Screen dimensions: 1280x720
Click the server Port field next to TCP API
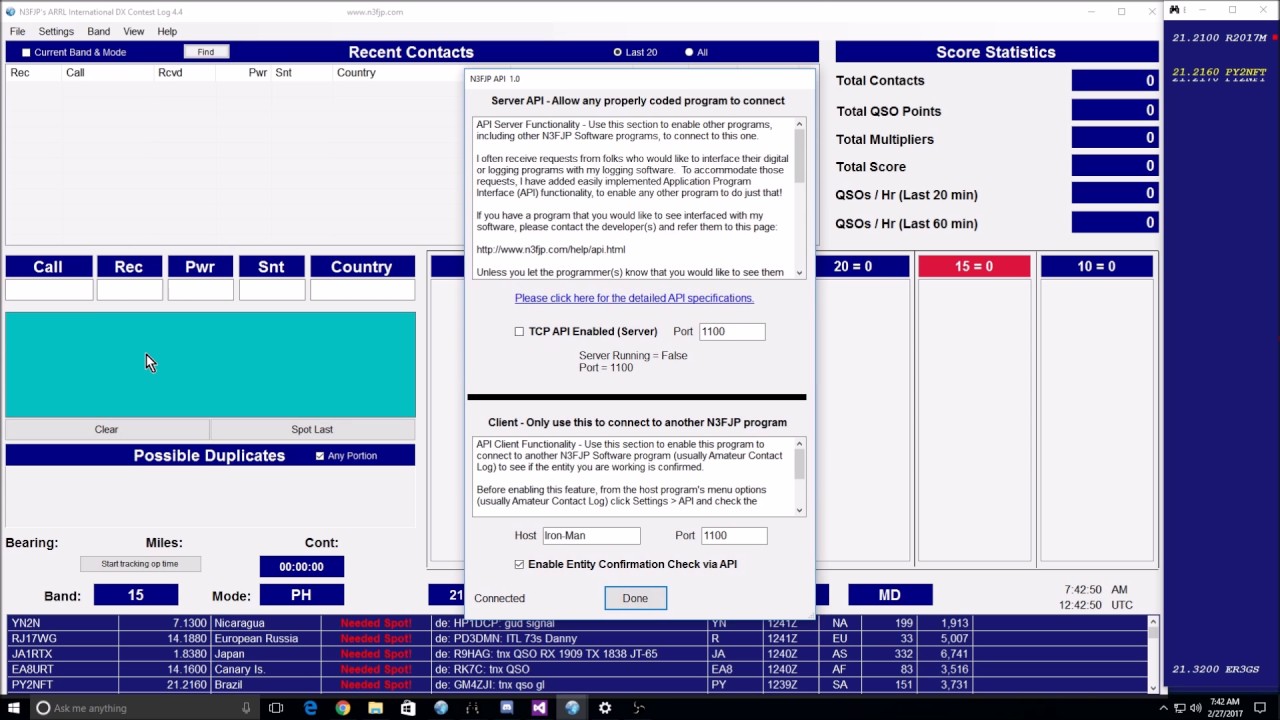click(x=732, y=331)
